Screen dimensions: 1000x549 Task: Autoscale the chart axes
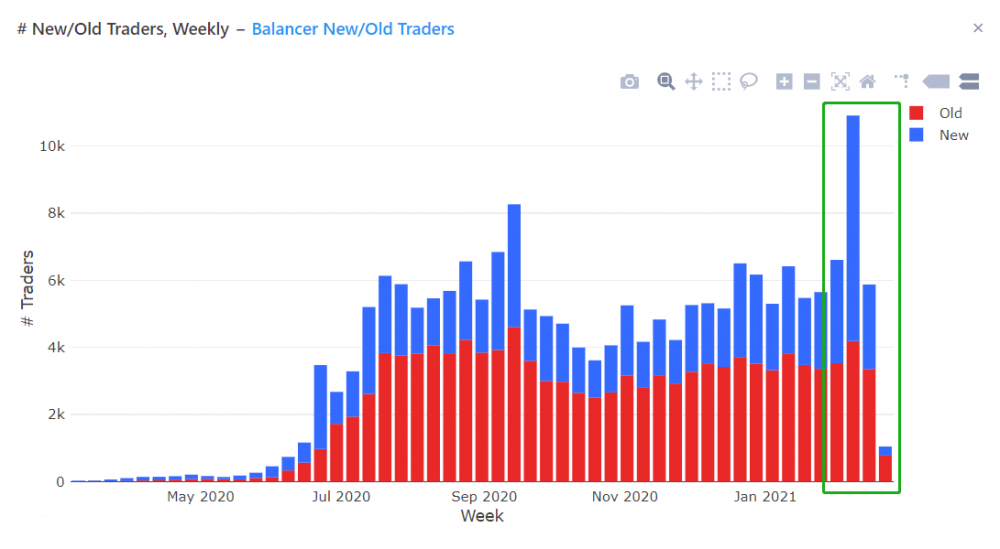pyautogui.click(x=840, y=82)
